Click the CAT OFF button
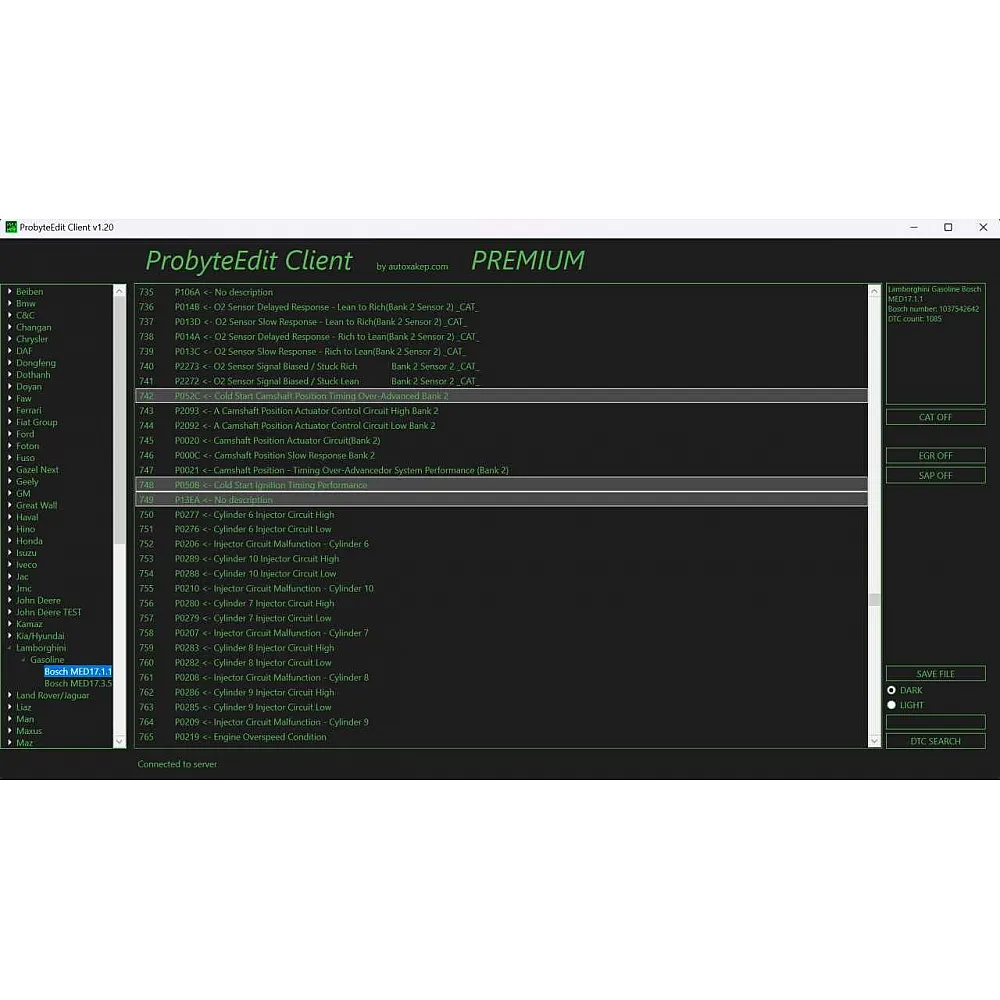1000x1000 pixels. point(935,417)
